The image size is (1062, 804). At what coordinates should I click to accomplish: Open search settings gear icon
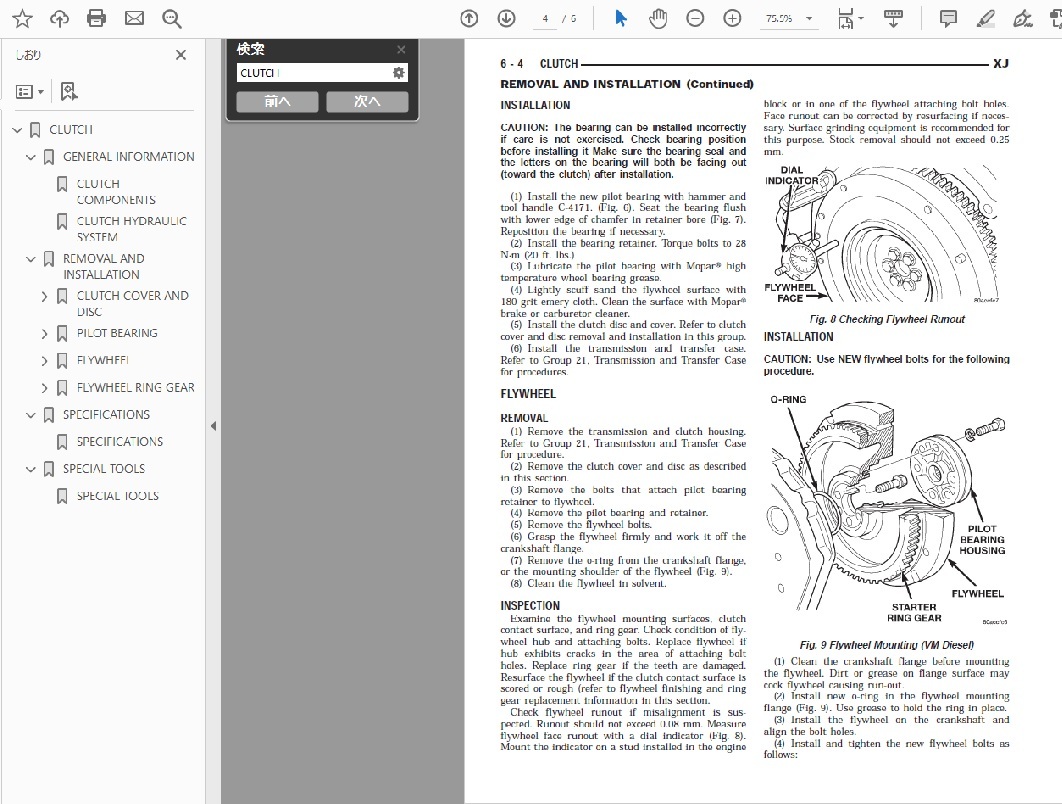(398, 72)
